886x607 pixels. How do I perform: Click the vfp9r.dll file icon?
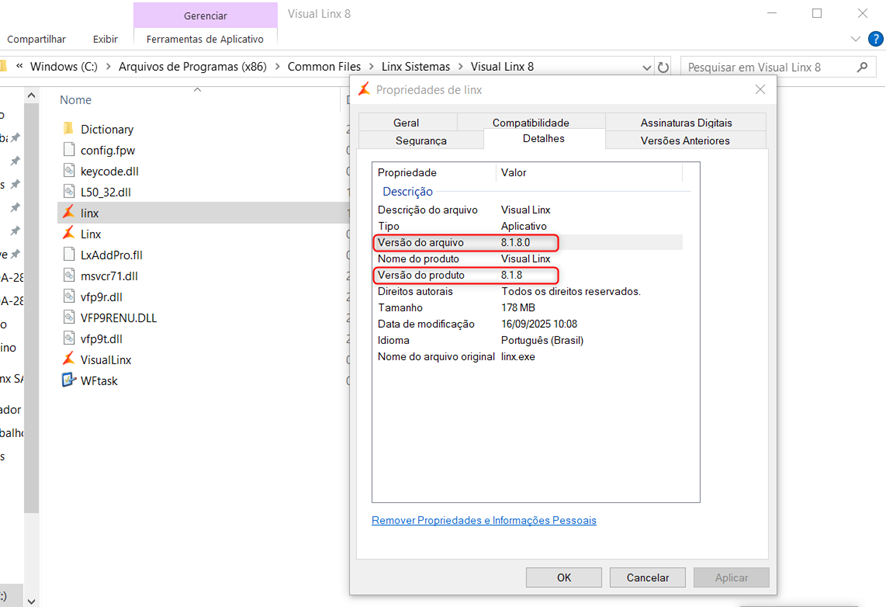68,296
